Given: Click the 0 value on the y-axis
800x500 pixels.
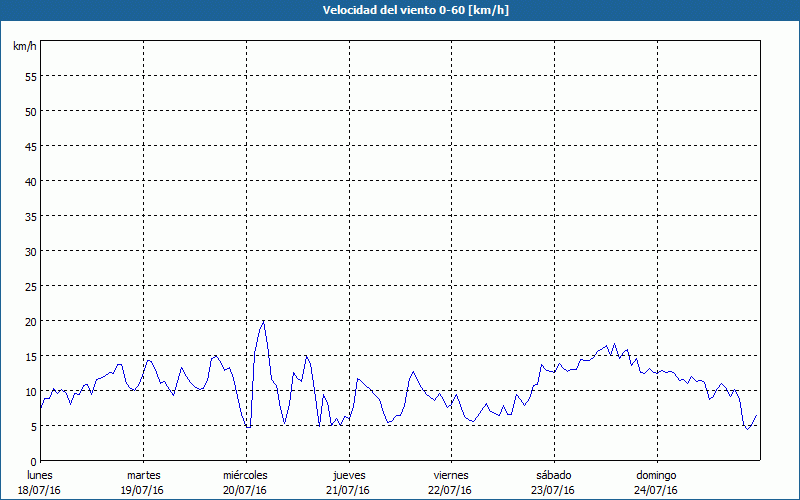Looking at the screenshot, I should click(x=33, y=461).
